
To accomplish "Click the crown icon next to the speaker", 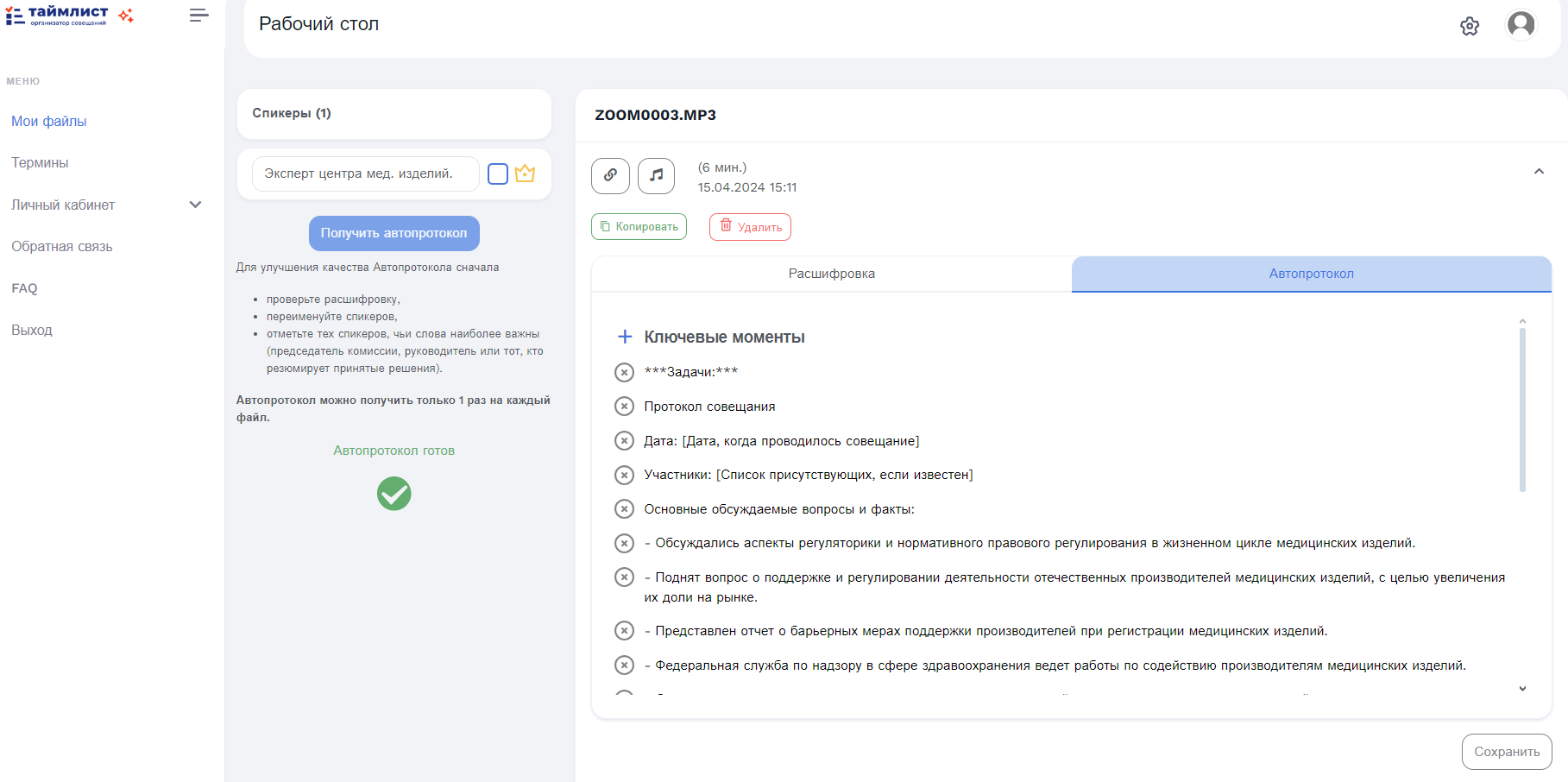I will (x=525, y=173).
